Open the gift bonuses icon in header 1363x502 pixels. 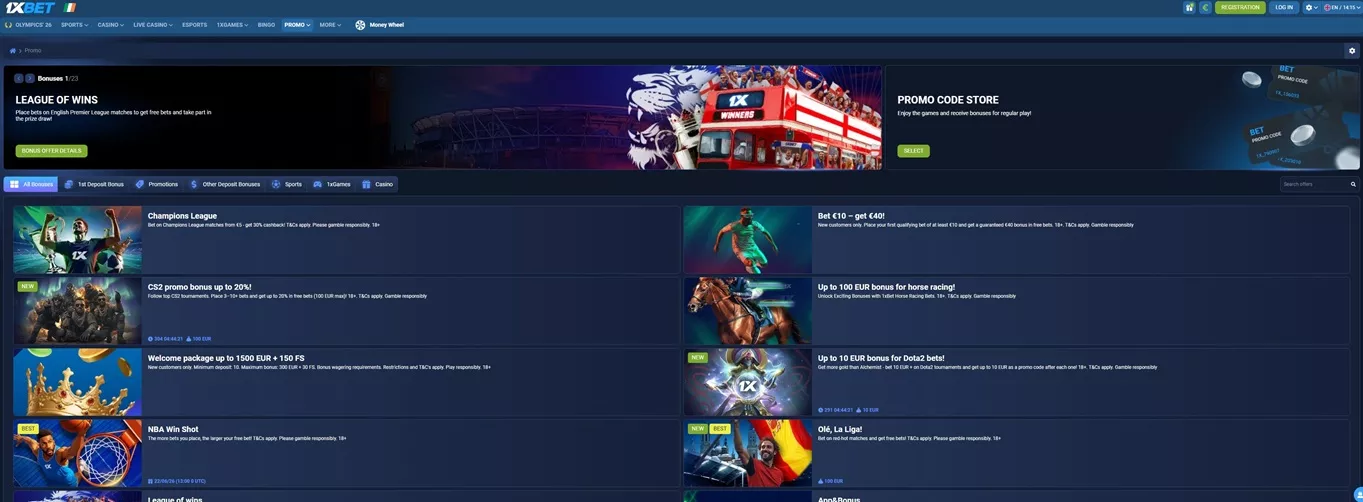(x=1189, y=7)
